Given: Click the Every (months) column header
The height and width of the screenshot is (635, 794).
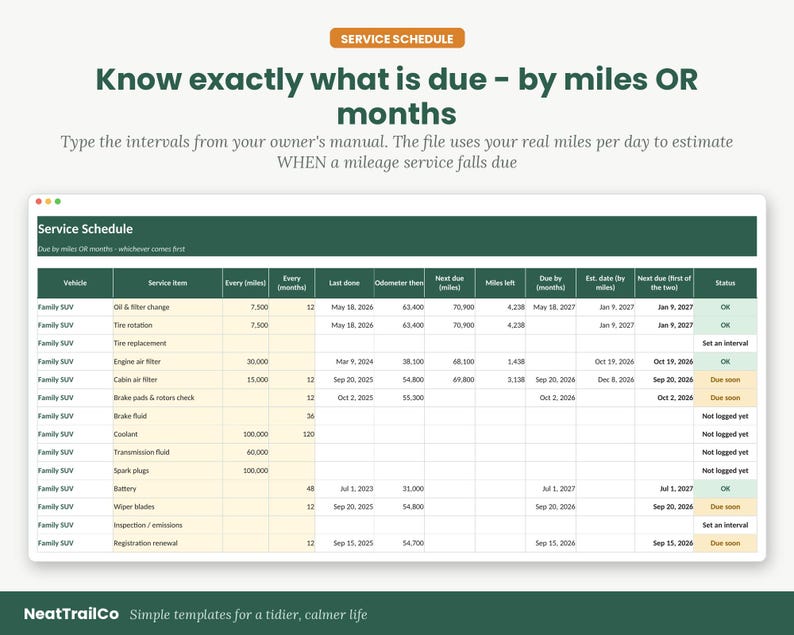Looking at the screenshot, I should coord(292,283).
